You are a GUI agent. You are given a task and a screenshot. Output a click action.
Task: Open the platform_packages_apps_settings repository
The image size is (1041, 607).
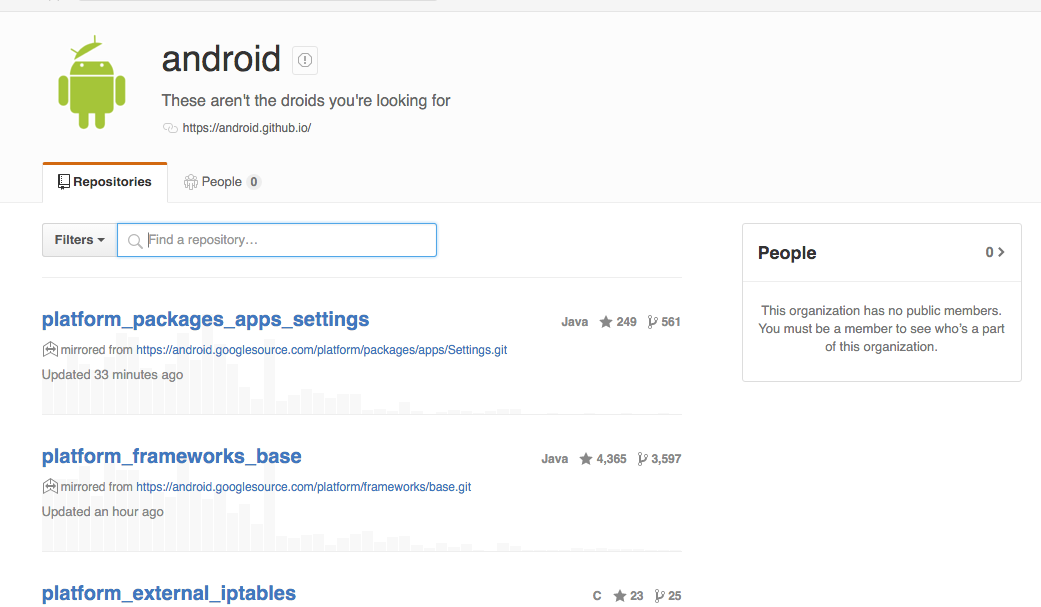click(x=205, y=319)
